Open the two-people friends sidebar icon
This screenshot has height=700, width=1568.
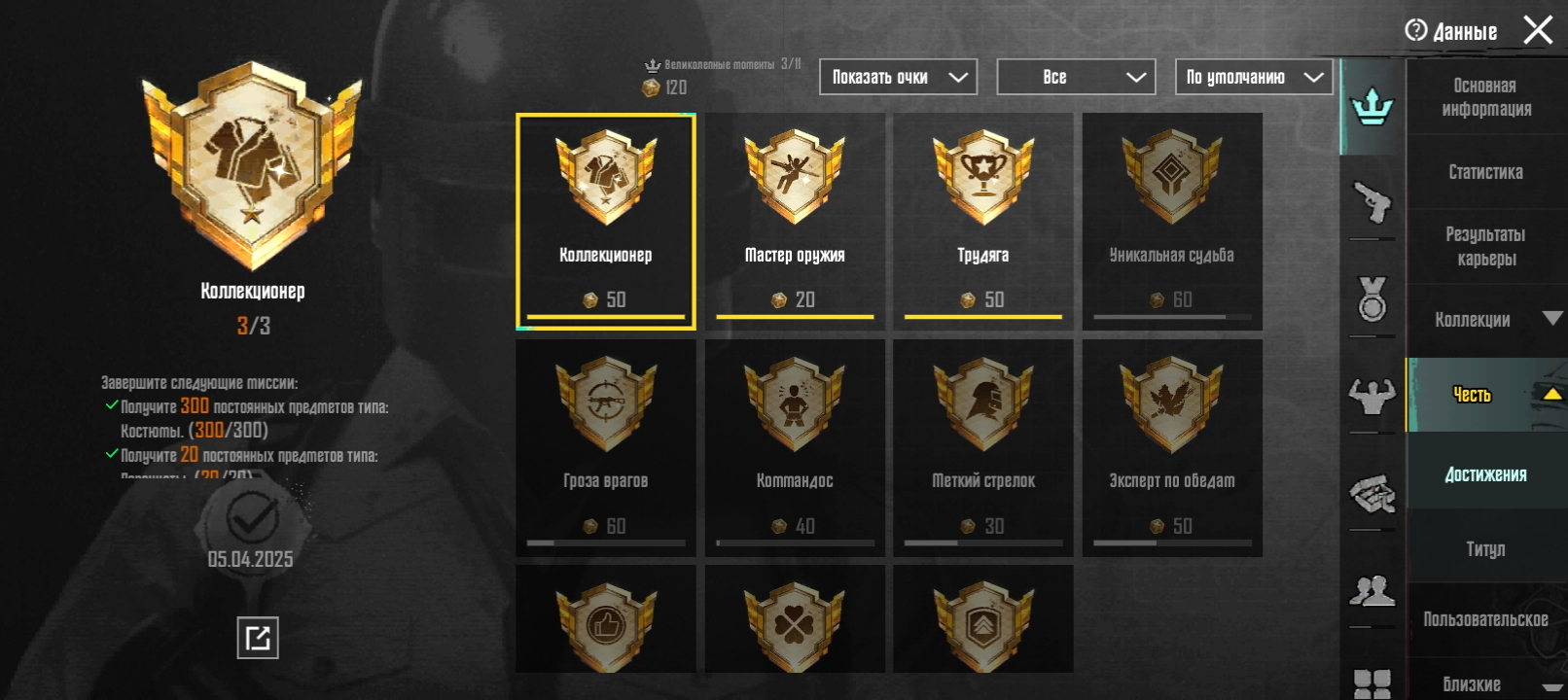point(1372,589)
